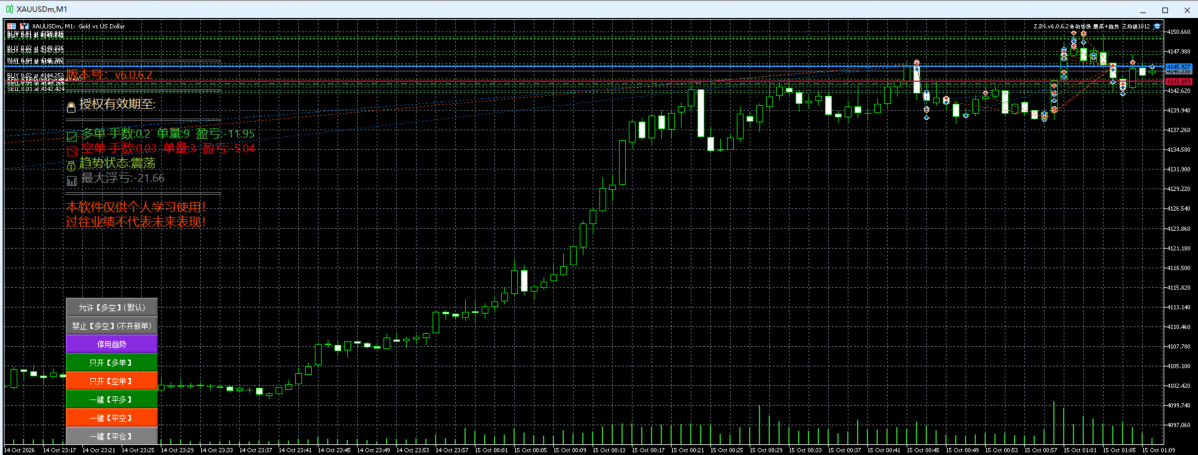The width and height of the screenshot is (1198, 455).
Task: Click the blue 4146.927 price label
Action: pos(1177,67)
